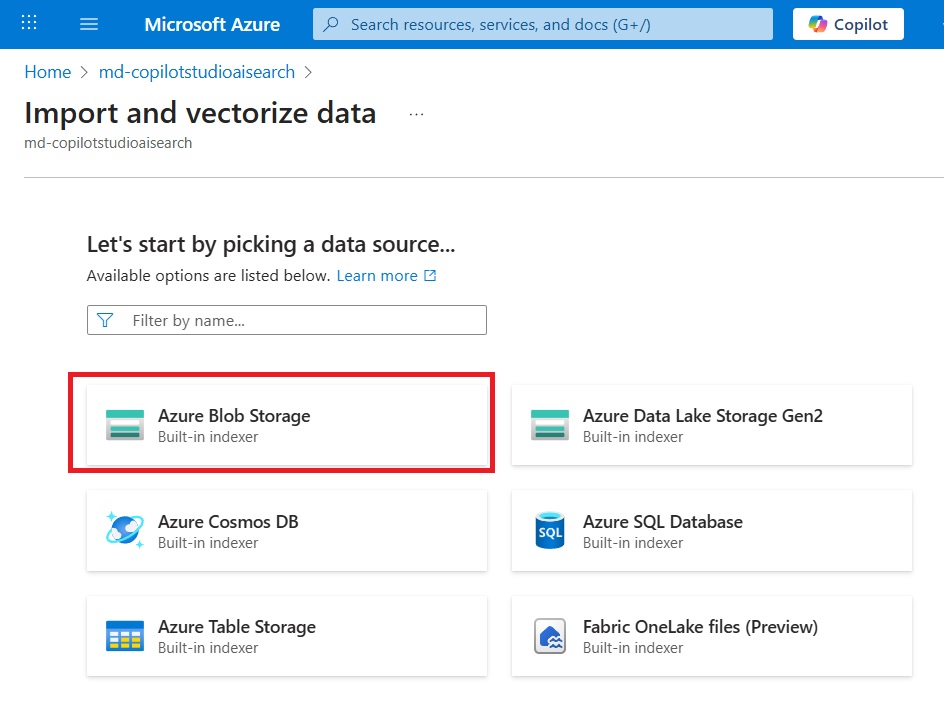This screenshot has width=944, height=706.
Task: Go to Home breadcrumb
Action: pos(48,72)
